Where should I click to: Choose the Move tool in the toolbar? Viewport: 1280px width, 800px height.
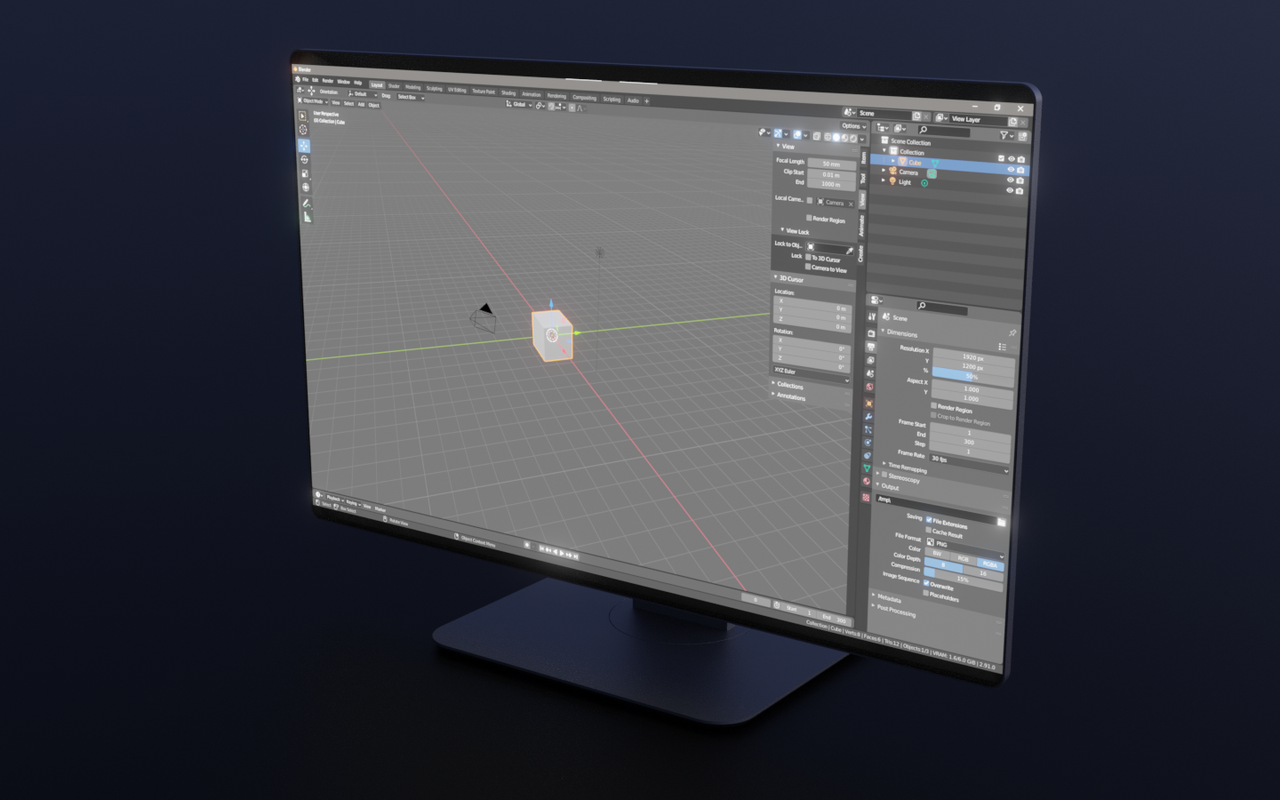pyautogui.click(x=304, y=146)
